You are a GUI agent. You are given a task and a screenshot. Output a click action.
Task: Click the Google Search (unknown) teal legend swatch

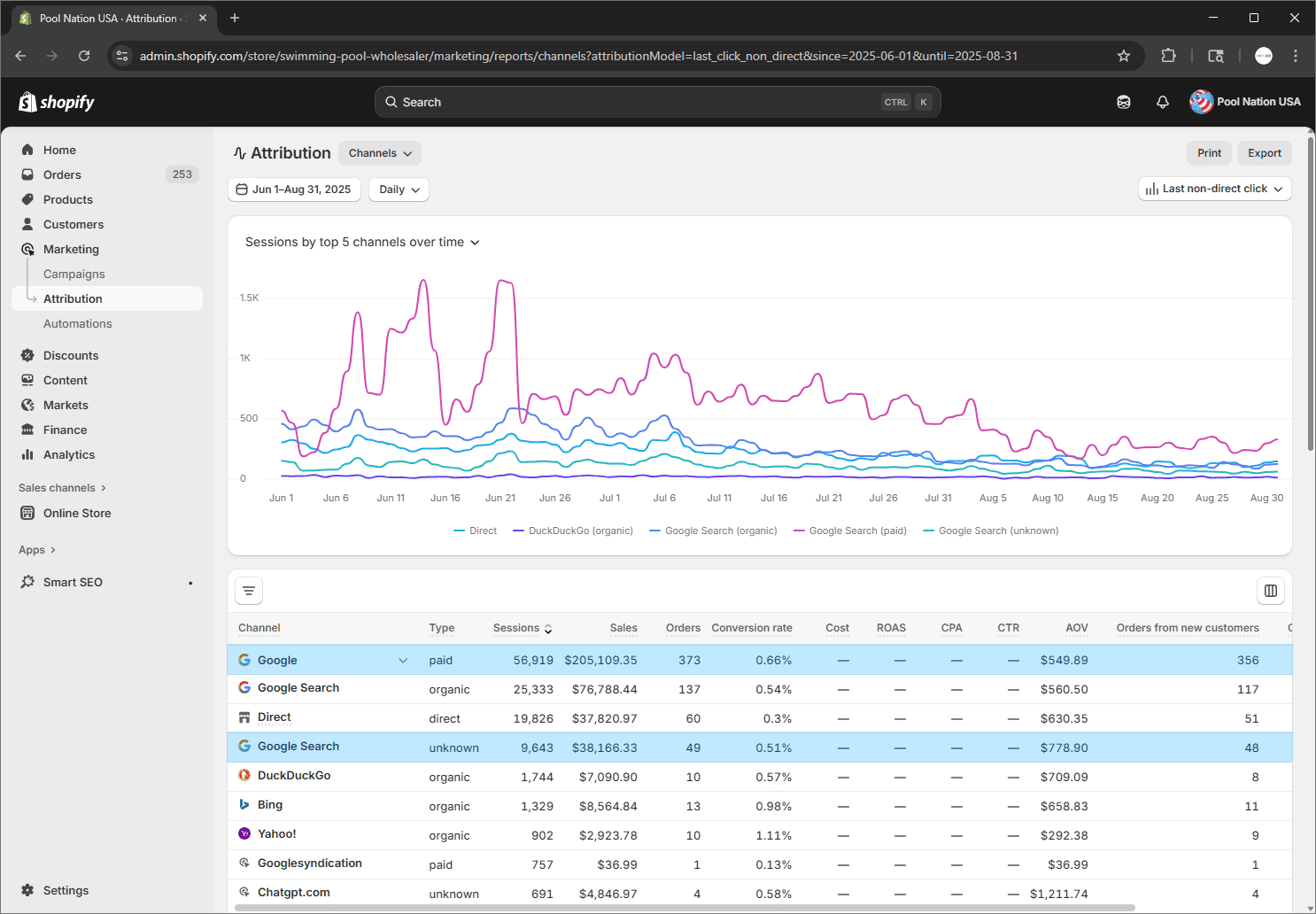tap(929, 531)
